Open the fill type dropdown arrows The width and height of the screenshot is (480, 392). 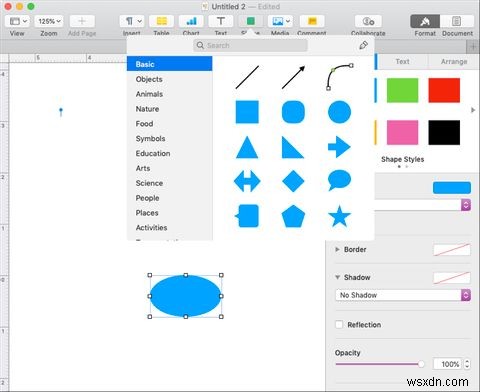[x=466, y=205]
